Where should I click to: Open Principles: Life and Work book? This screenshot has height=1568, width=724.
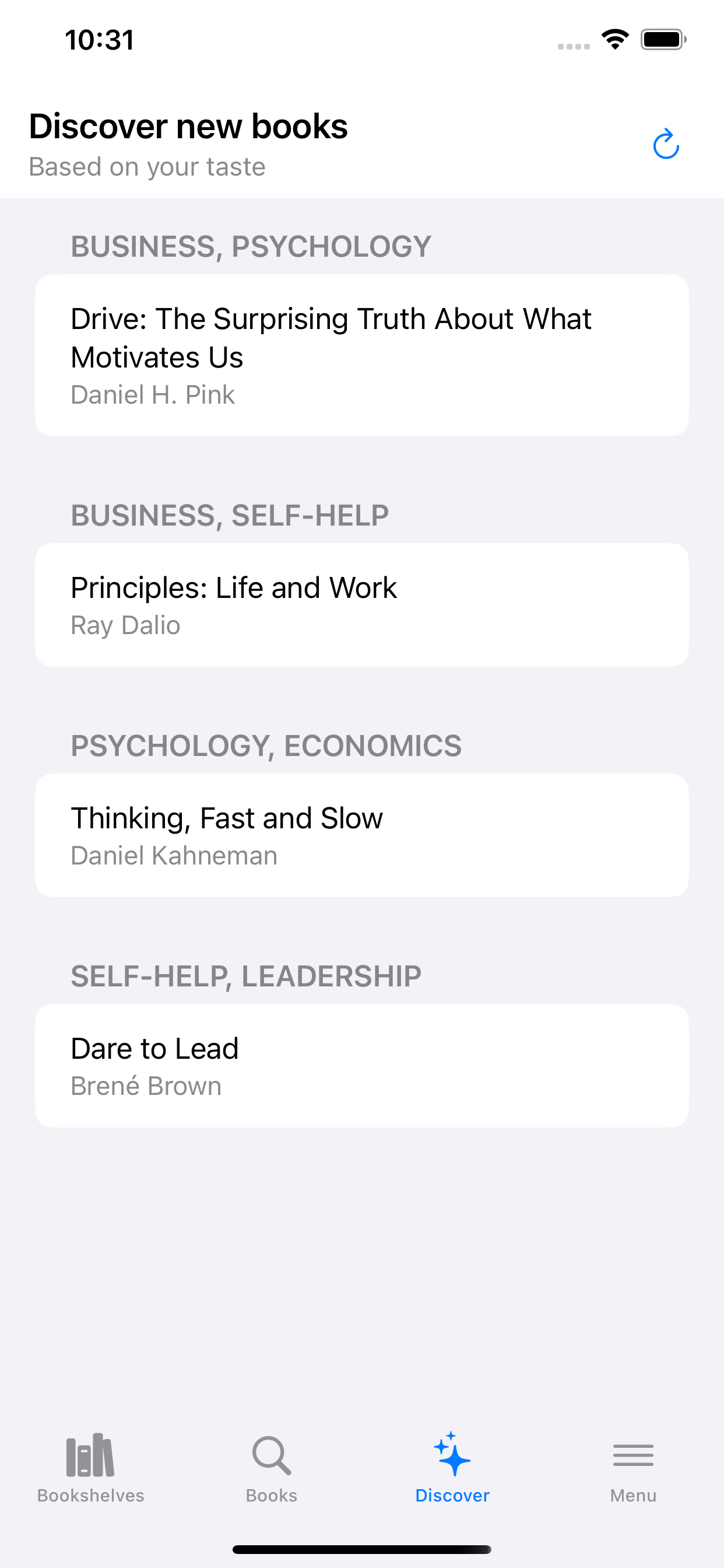pos(361,604)
